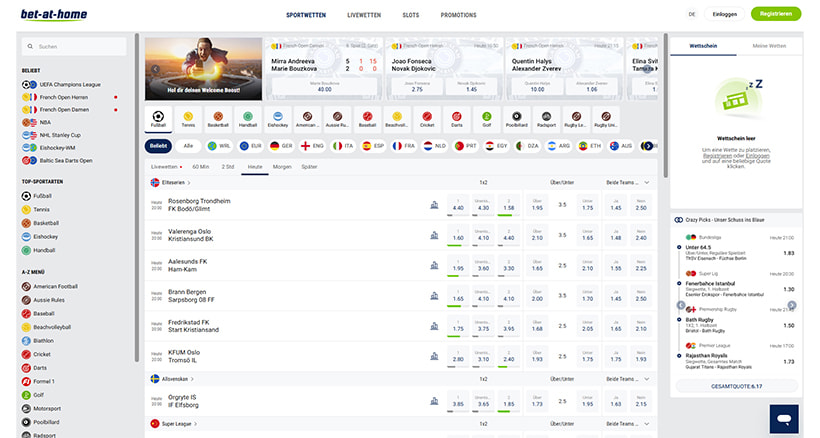Image resolution: width=820 pixels, height=438 pixels.
Task: Open the Livewetten menu
Action: (364, 15)
